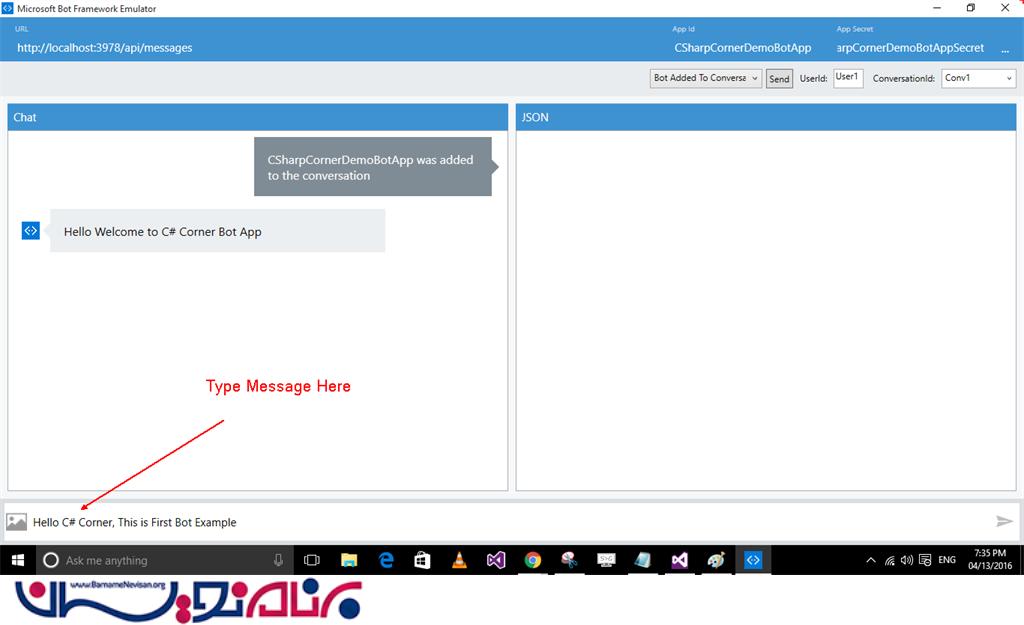Click the App Secret field
Screen dimensions: 1024x625
[x=910, y=48]
